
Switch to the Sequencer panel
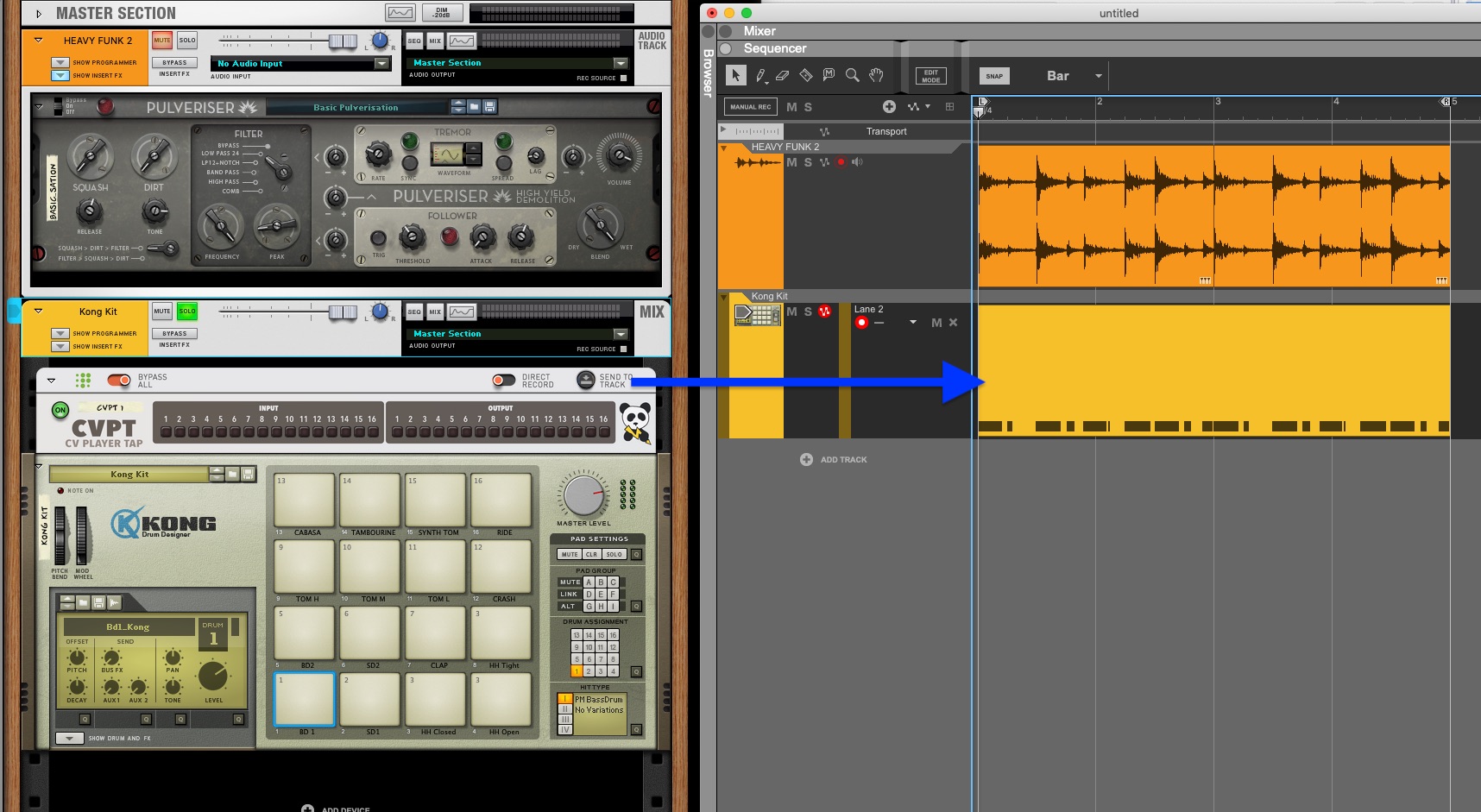[775, 48]
